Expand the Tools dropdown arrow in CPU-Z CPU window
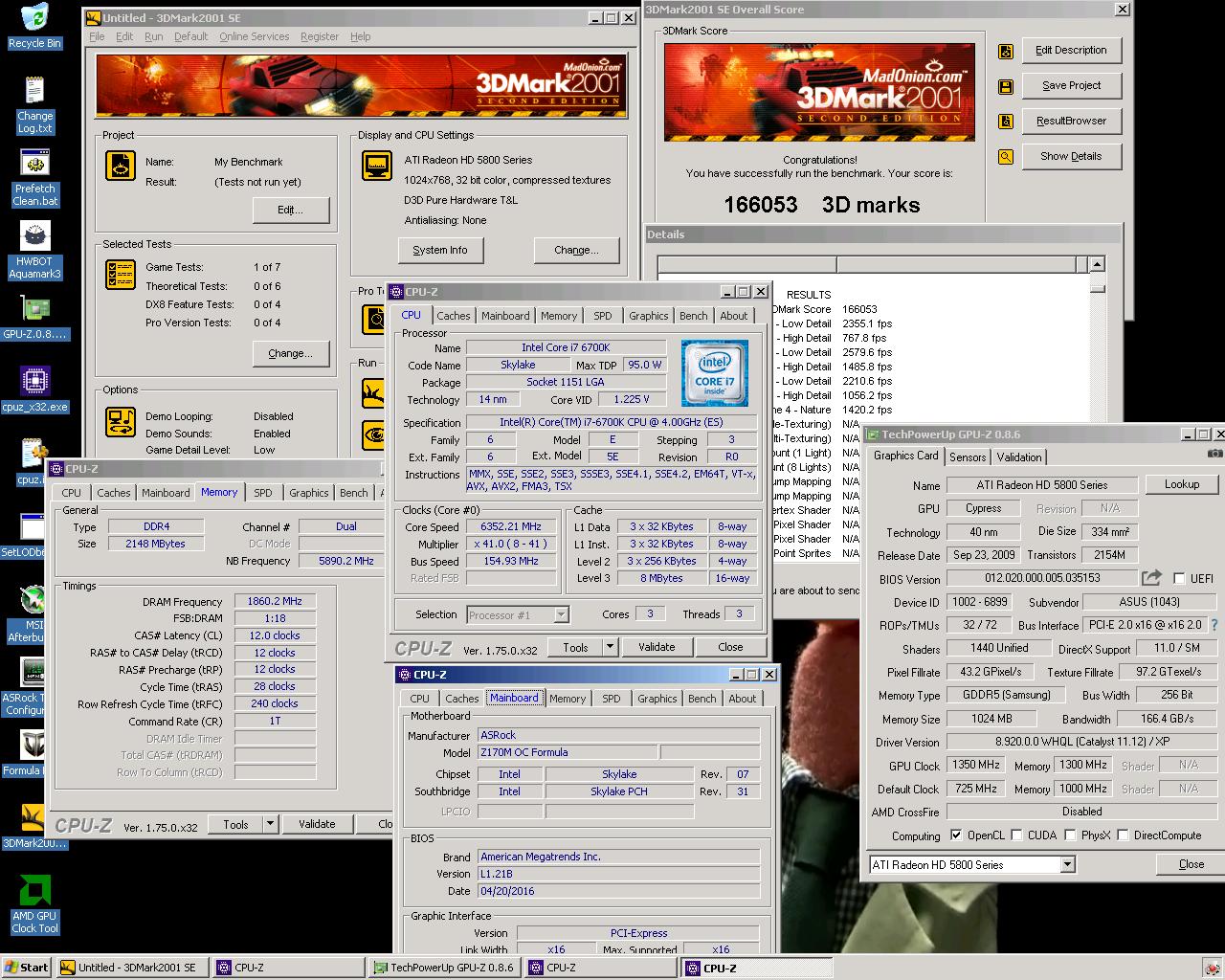This screenshot has width=1225, height=980. 610,647
